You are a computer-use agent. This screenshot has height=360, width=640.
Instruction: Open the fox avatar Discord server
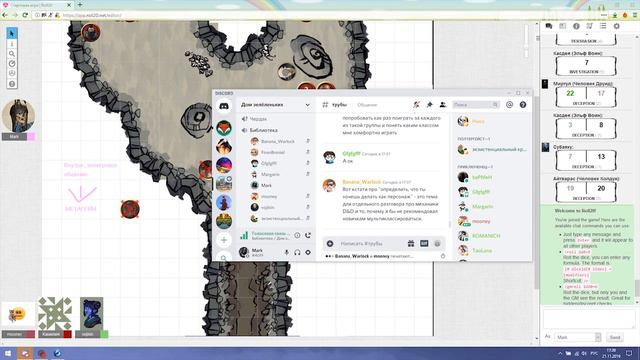[x=224, y=128]
